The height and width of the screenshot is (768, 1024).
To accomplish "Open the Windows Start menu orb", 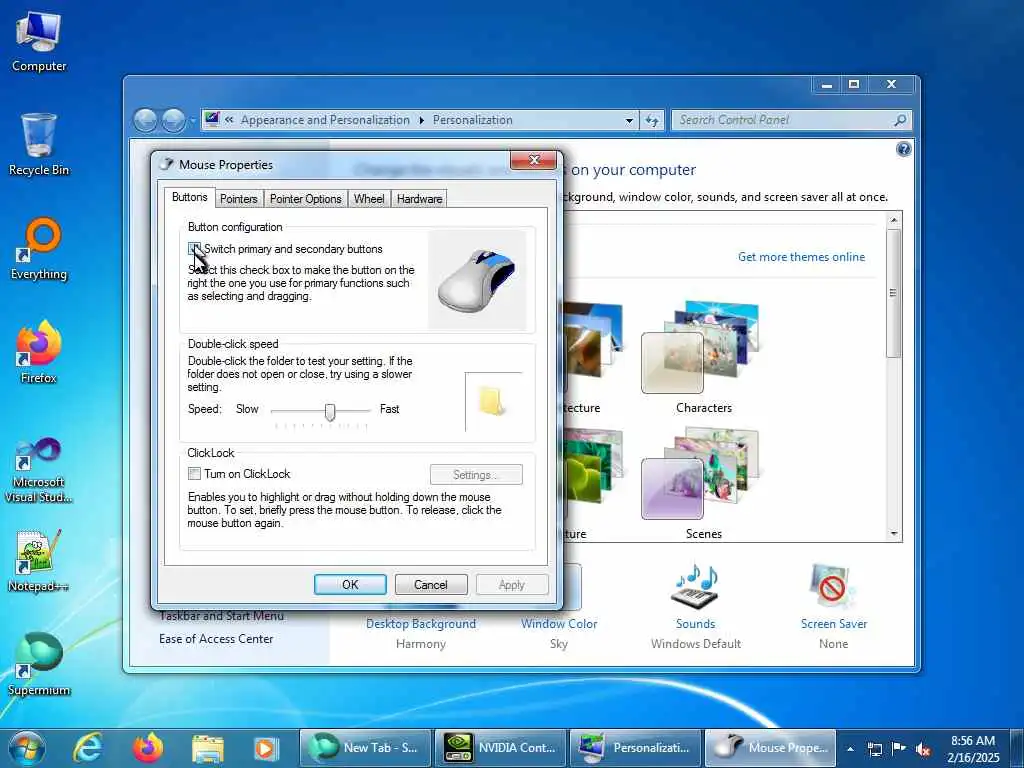I will click(x=27, y=748).
